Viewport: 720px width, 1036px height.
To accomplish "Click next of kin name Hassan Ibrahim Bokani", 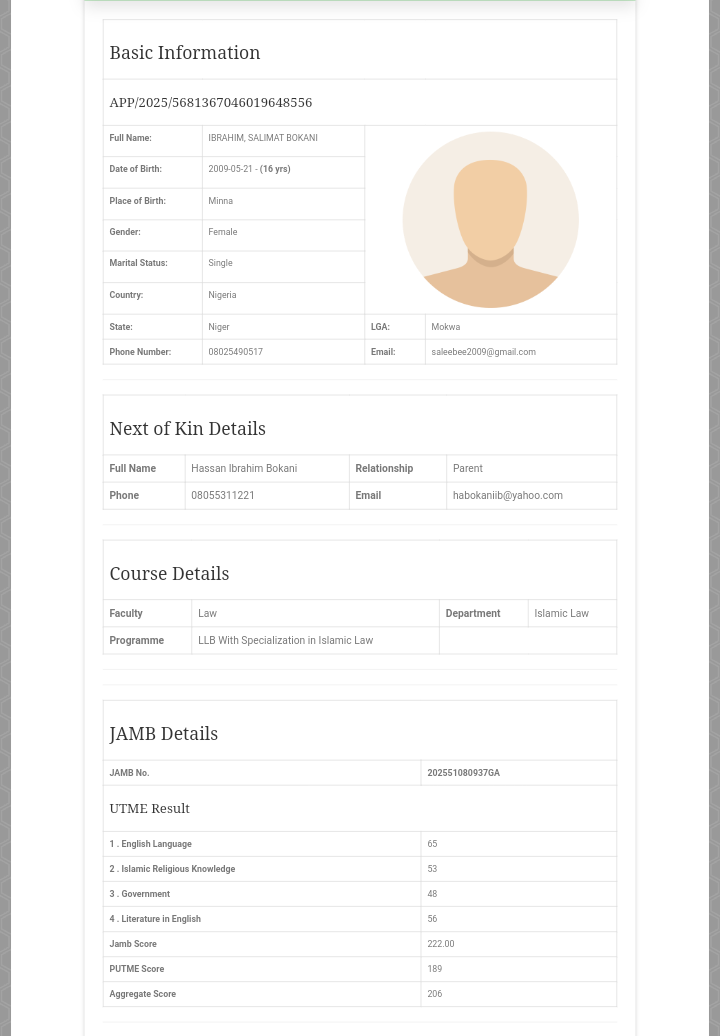I will coord(243,468).
